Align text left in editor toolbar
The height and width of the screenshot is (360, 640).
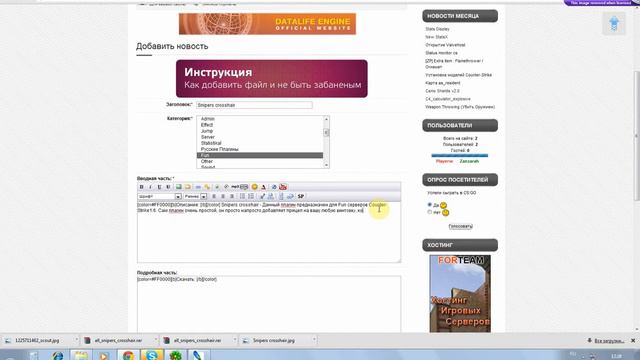[213, 196]
